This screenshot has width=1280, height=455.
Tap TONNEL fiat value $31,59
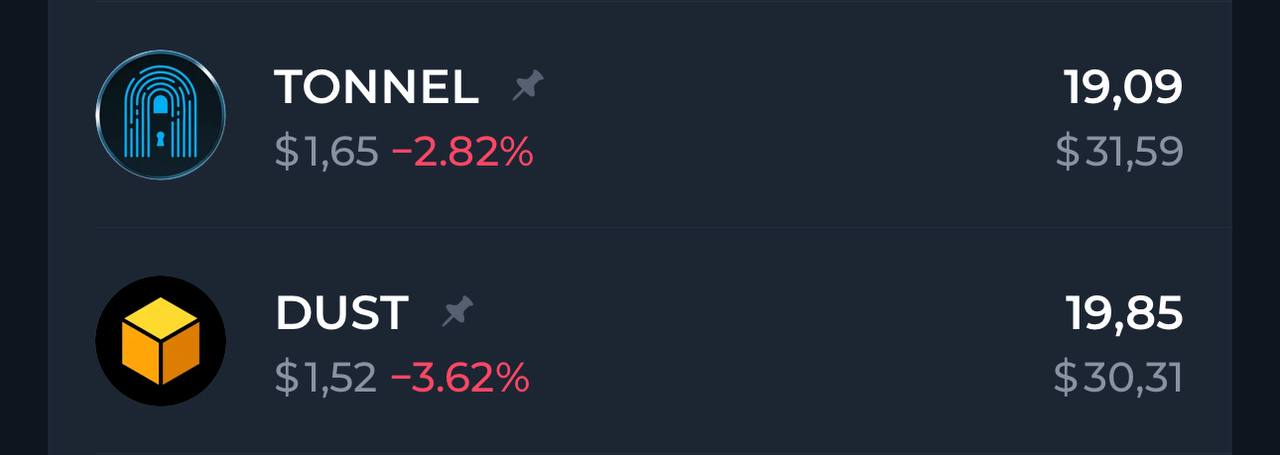point(1119,152)
